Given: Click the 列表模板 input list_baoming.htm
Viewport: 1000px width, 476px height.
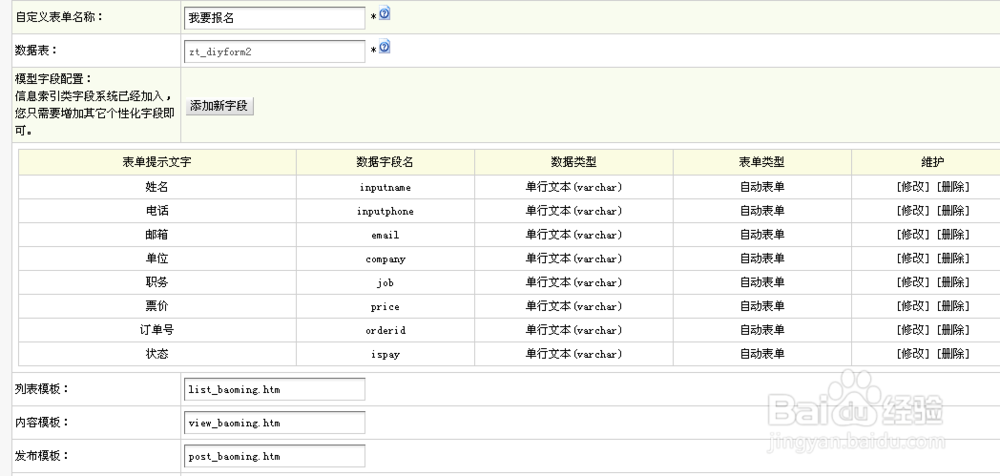Looking at the screenshot, I should (274, 389).
